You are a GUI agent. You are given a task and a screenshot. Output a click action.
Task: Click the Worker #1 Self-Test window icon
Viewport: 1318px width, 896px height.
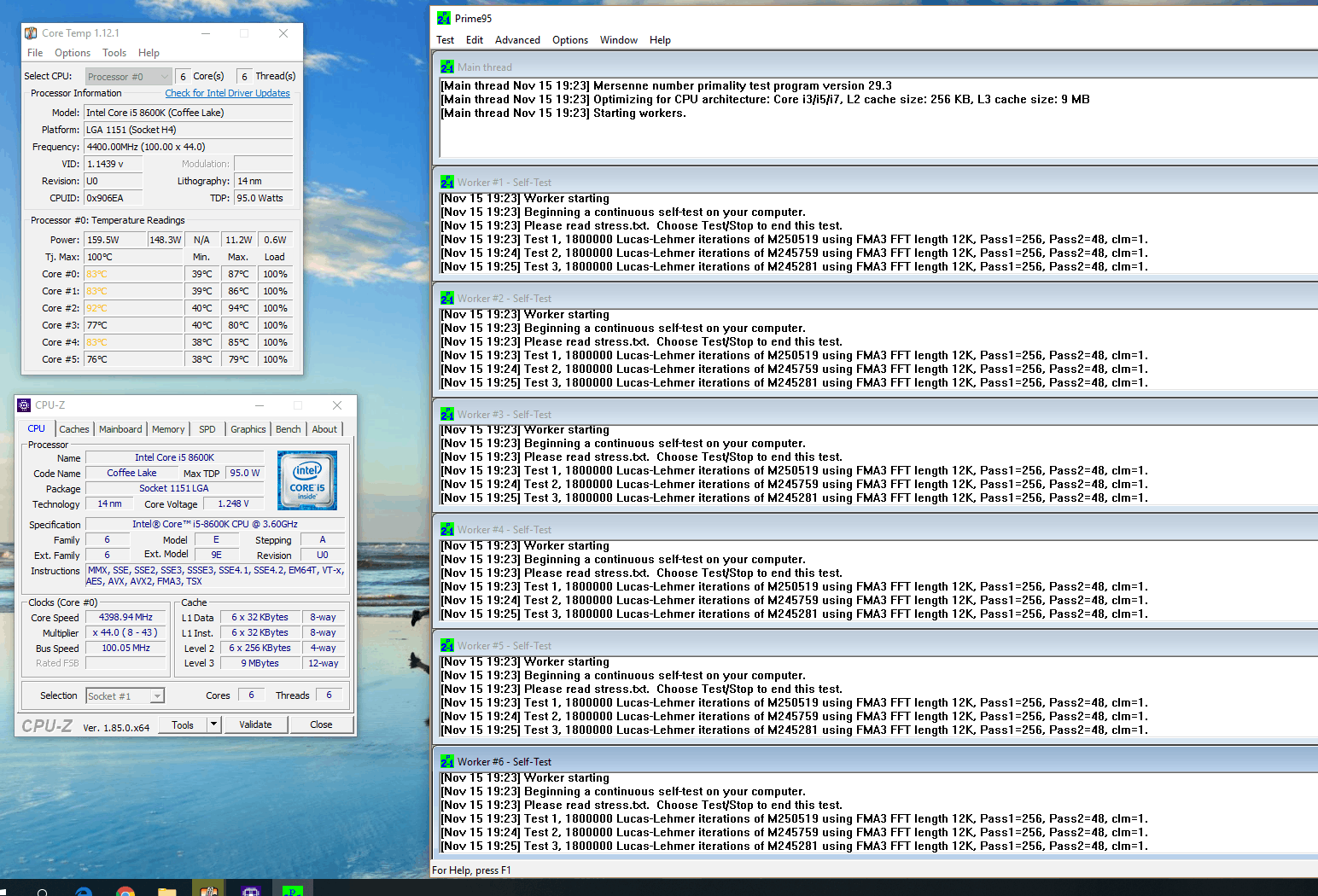(x=447, y=182)
